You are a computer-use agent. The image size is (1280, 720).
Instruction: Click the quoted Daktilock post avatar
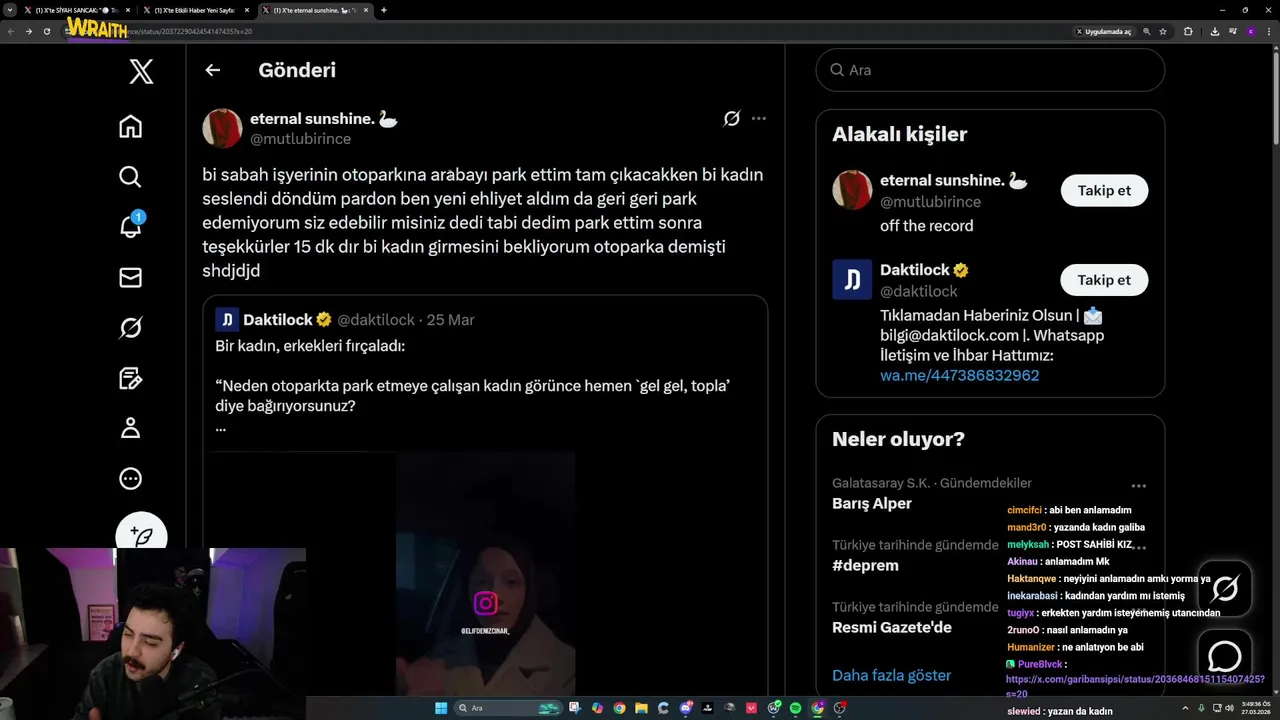226,320
